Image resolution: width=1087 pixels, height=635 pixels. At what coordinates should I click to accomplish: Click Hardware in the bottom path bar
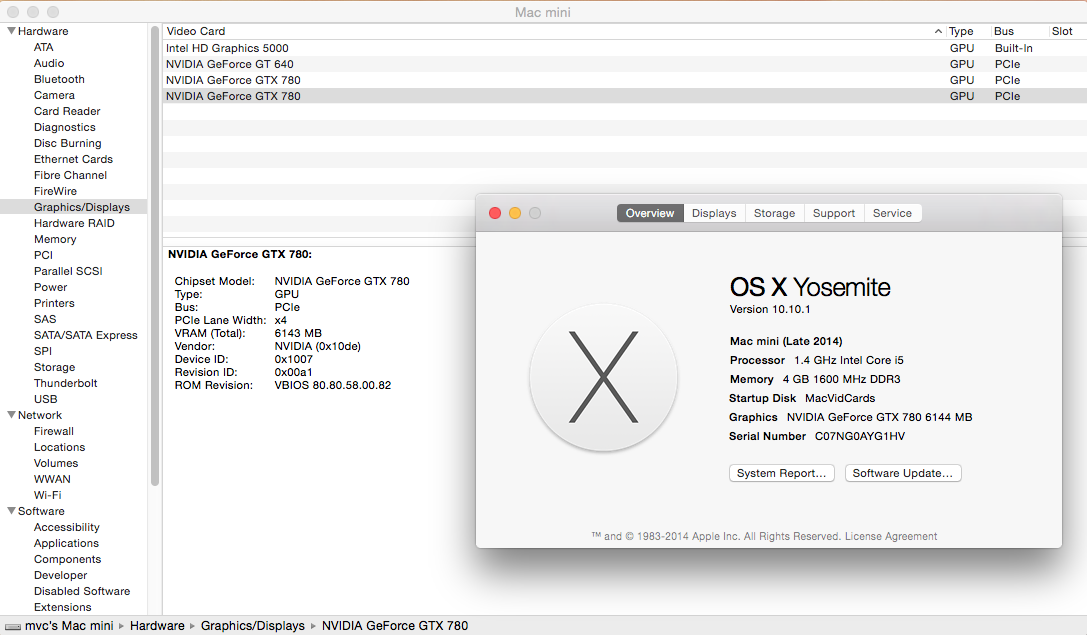point(157,626)
